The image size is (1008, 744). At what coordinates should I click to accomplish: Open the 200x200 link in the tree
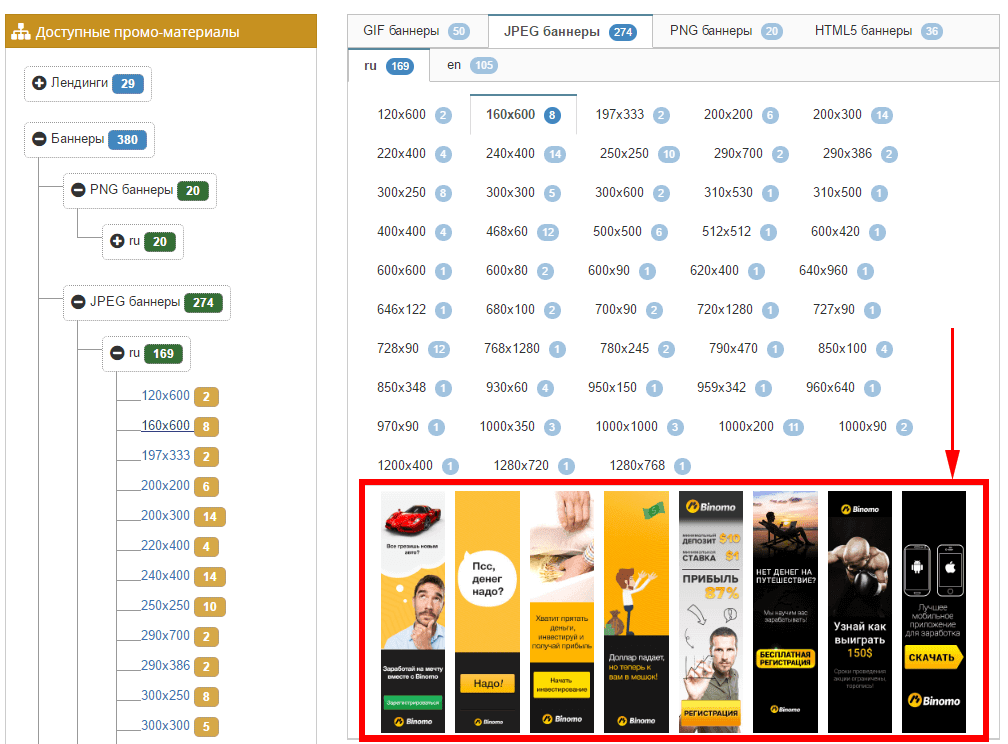coord(165,485)
